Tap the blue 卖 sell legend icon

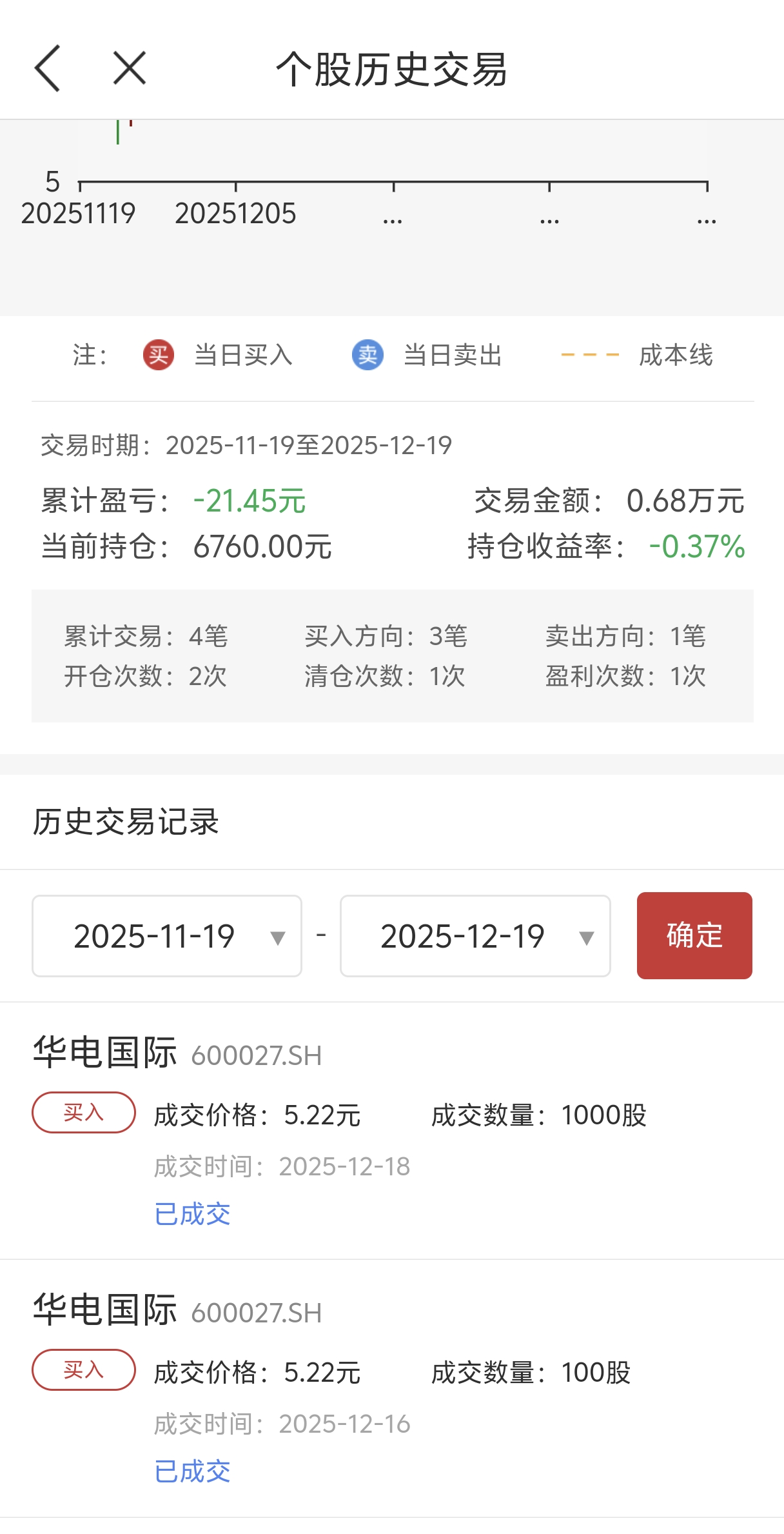click(367, 355)
